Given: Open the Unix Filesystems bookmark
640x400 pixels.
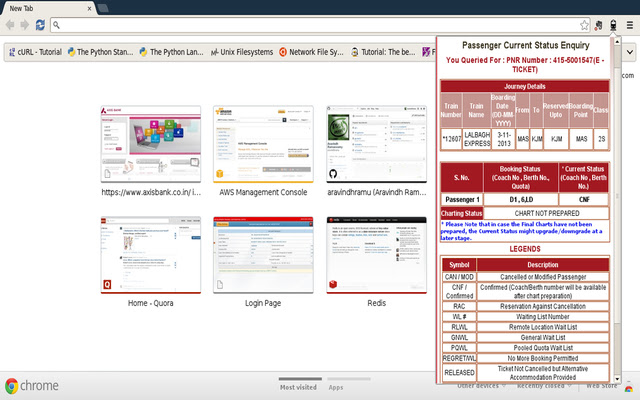Looking at the screenshot, I should (242, 52).
